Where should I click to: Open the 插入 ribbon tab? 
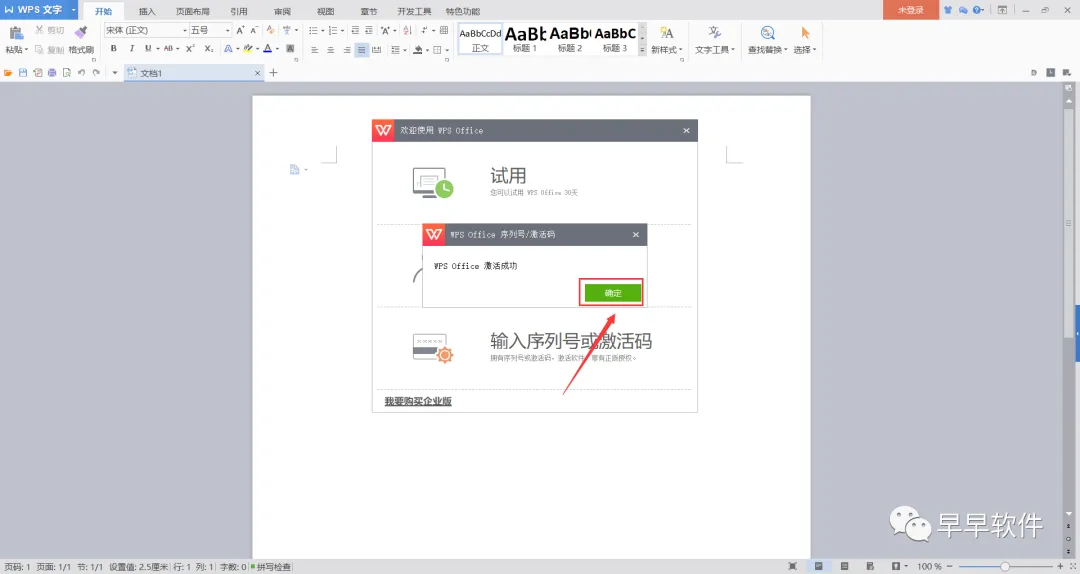147,11
